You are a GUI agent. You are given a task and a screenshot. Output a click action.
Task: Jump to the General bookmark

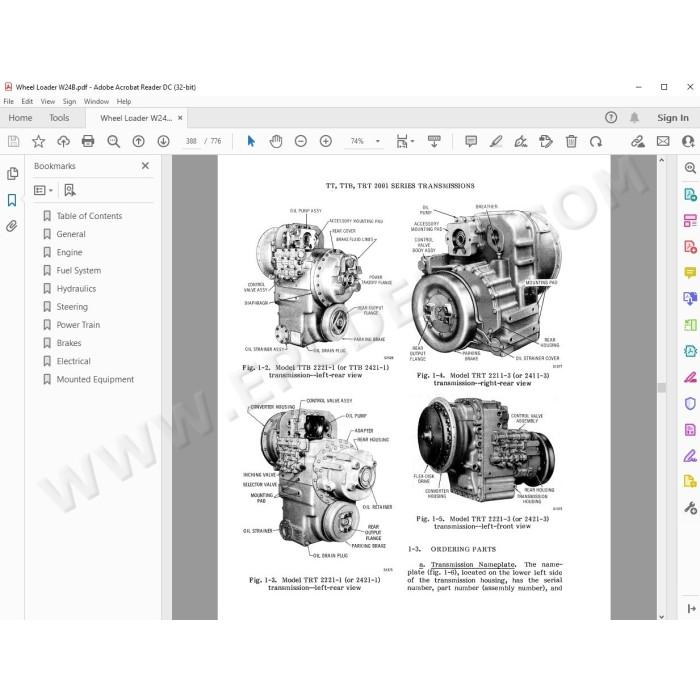point(71,234)
